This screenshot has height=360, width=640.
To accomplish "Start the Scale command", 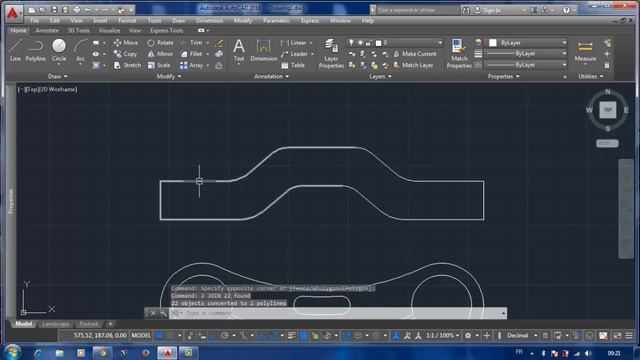I will 159,65.
